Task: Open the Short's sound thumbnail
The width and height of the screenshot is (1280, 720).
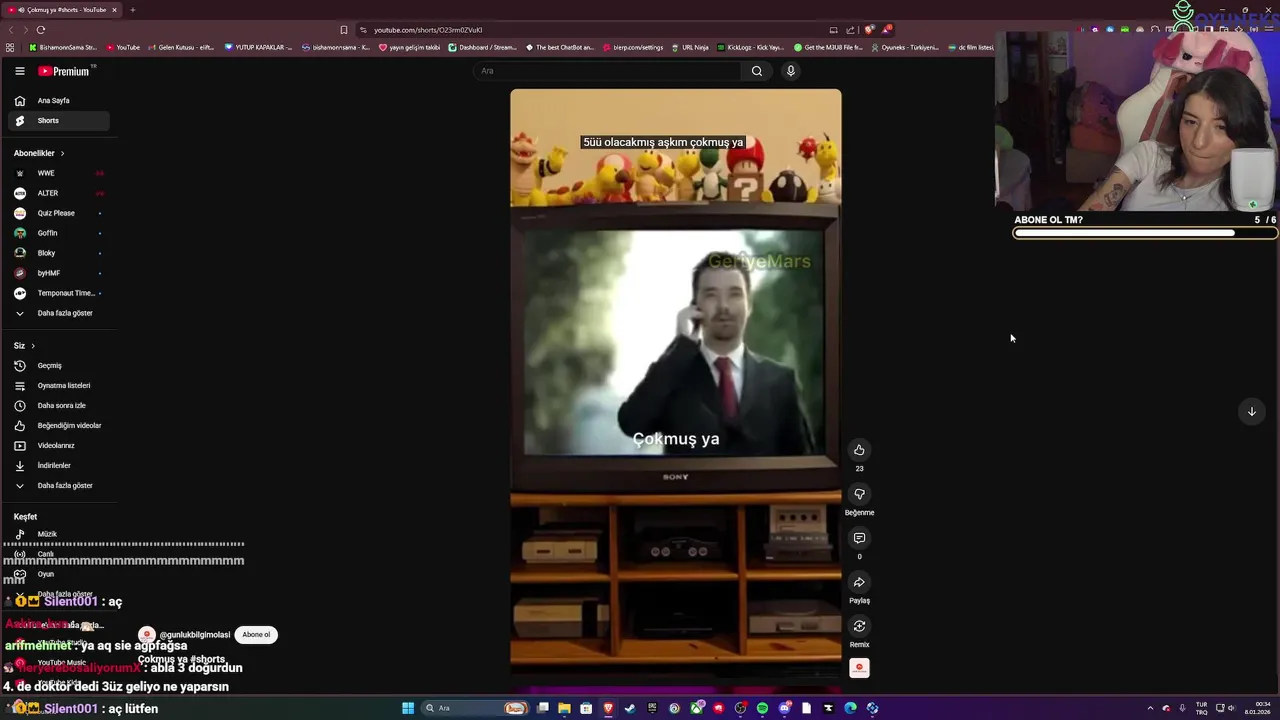Action: coord(859,668)
